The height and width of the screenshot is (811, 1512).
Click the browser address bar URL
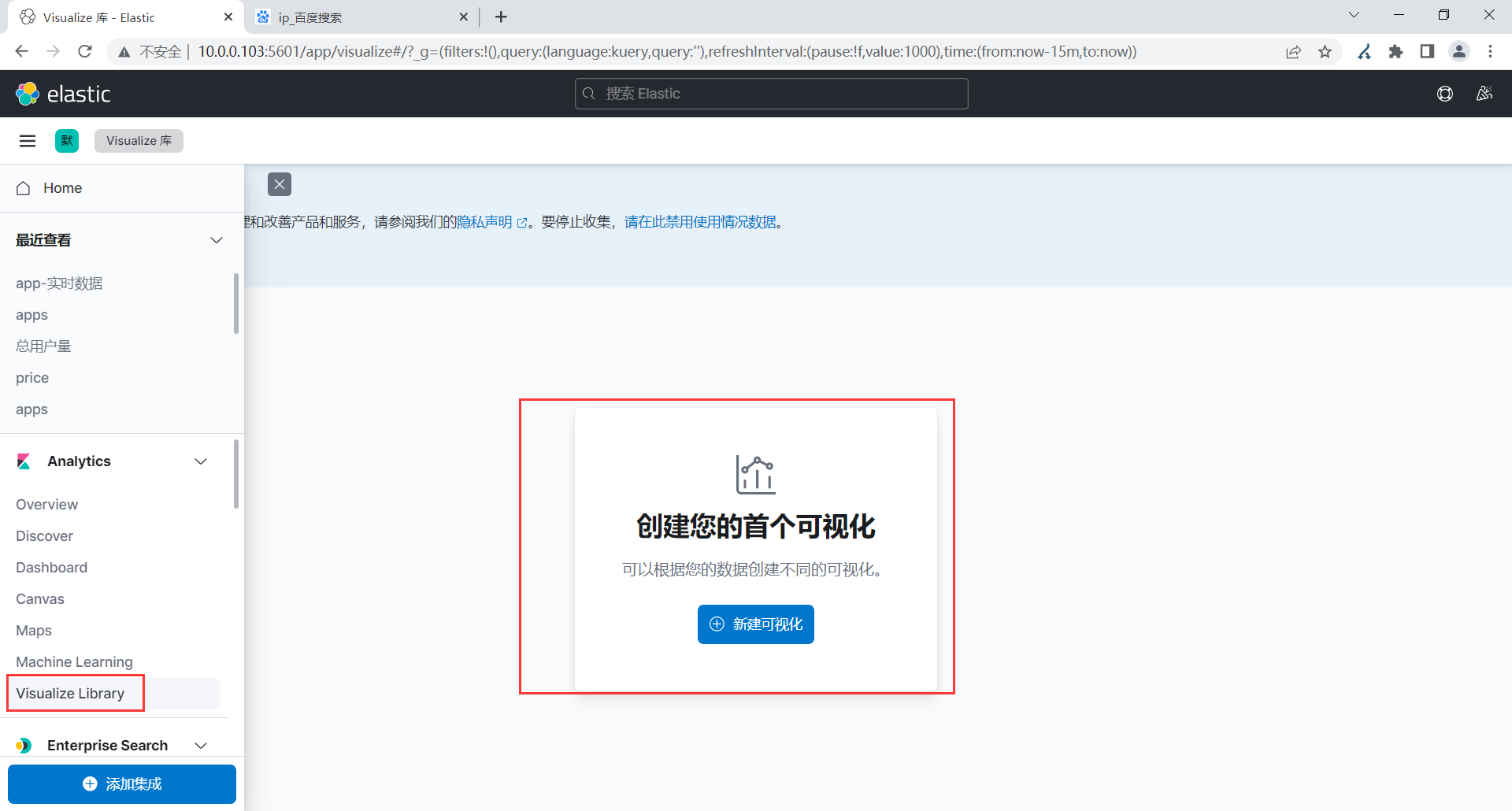667,51
